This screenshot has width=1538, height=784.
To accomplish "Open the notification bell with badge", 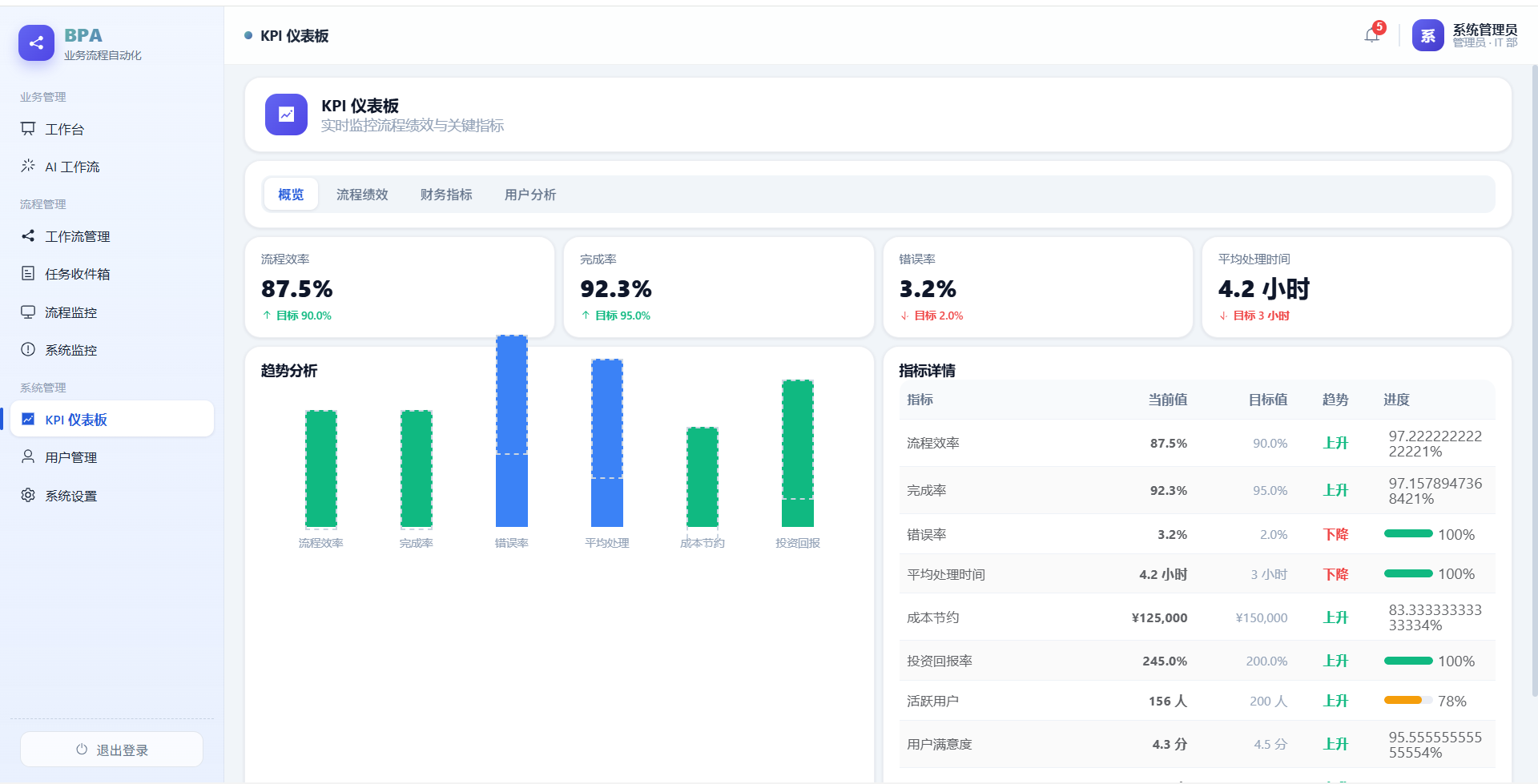I will 1372,35.
